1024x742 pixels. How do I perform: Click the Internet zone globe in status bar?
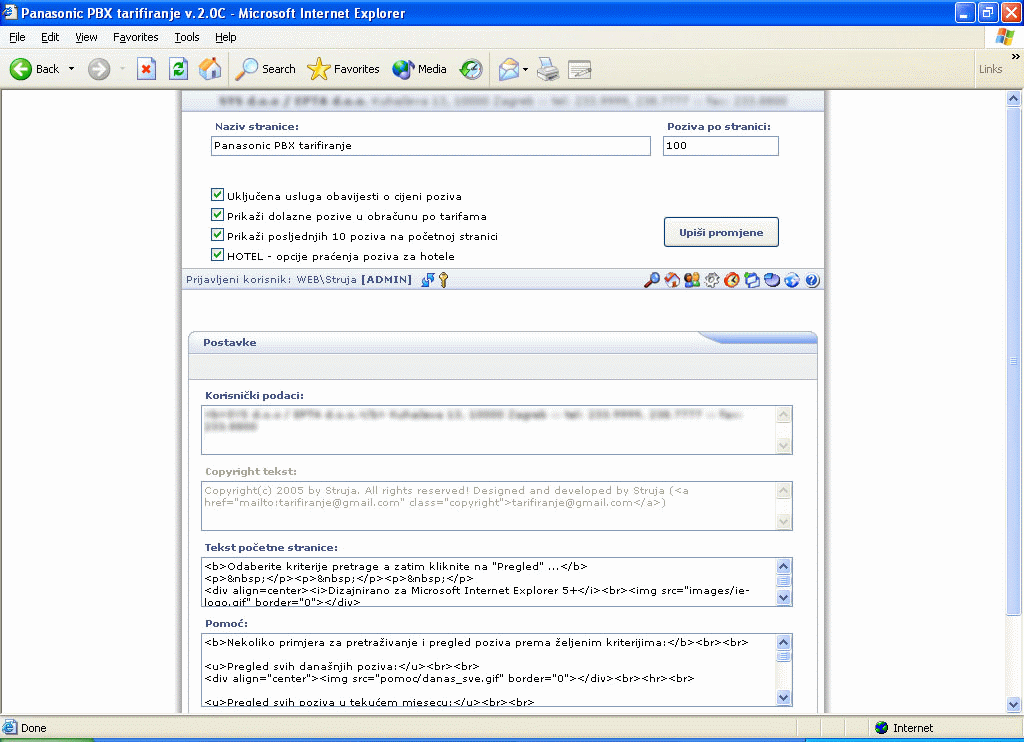(882, 728)
